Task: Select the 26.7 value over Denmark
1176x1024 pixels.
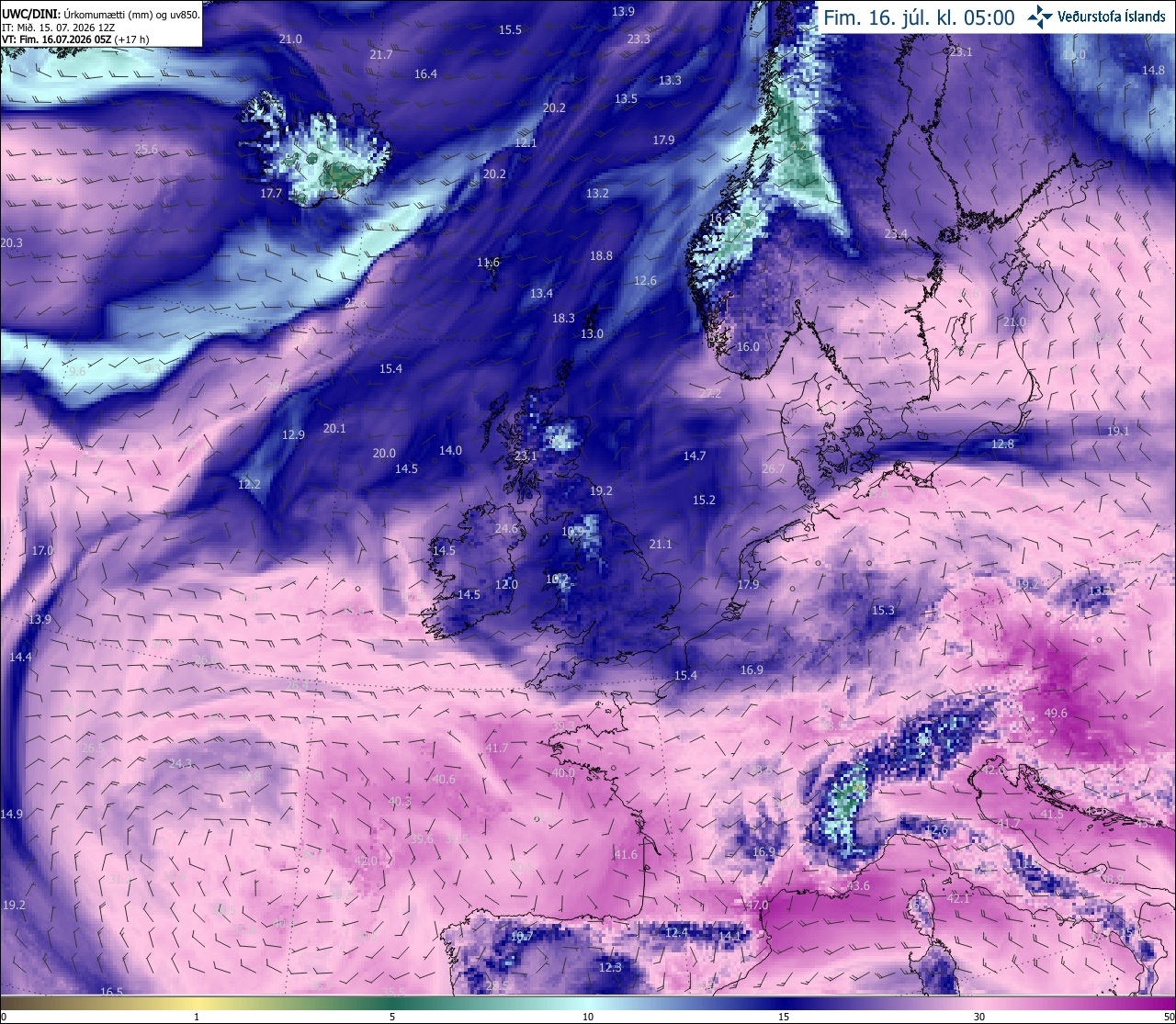Action: tap(774, 468)
